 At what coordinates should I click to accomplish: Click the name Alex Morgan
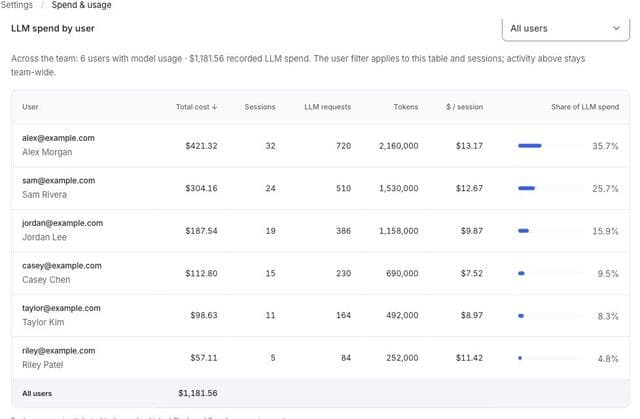tap(47, 152)
